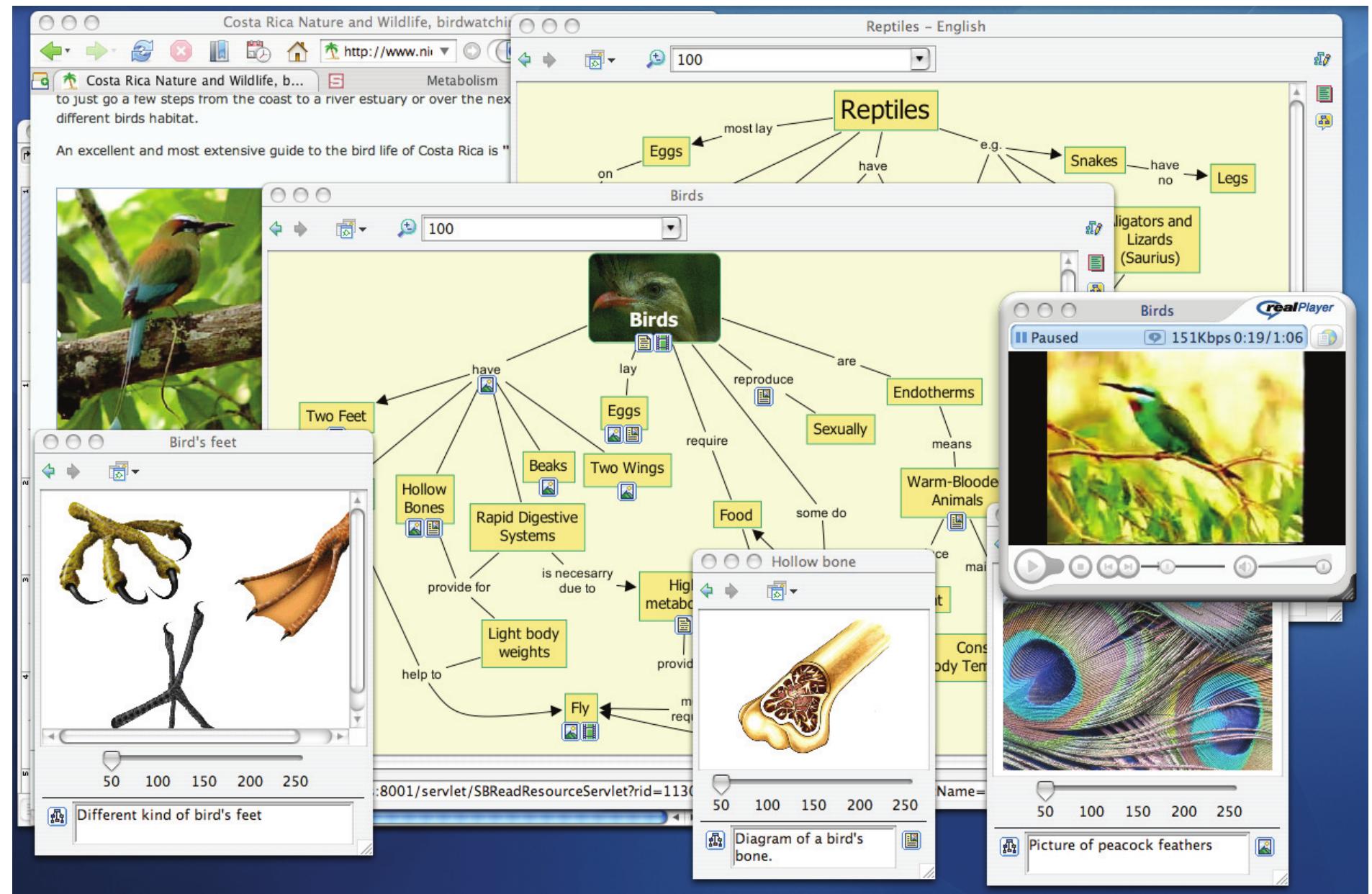Click the browser URL address field
The width and height of the screenshot is (1372, 894).
point(387,51)
